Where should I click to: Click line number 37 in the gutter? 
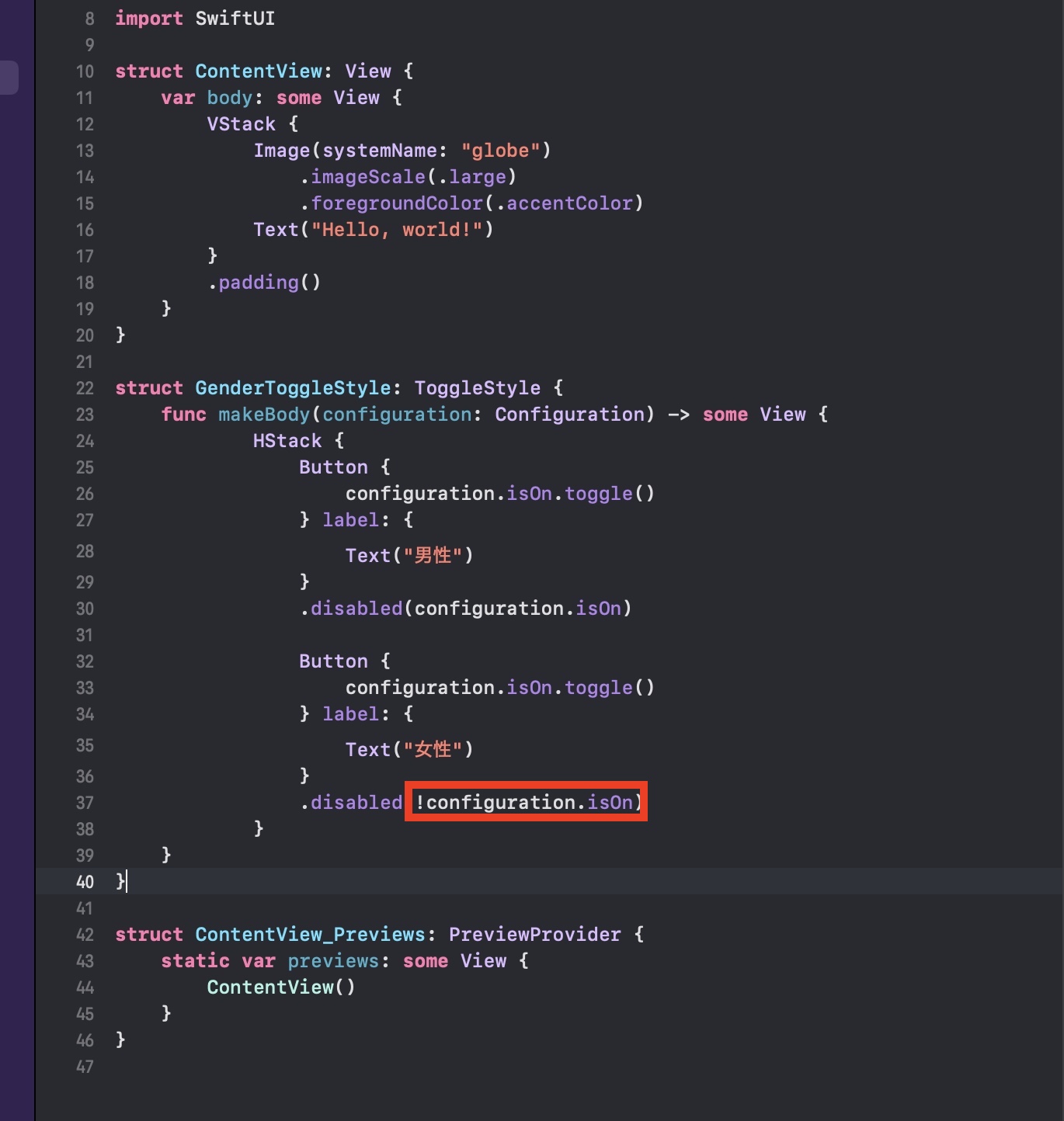pyautogui.click(x=85, y=803)
